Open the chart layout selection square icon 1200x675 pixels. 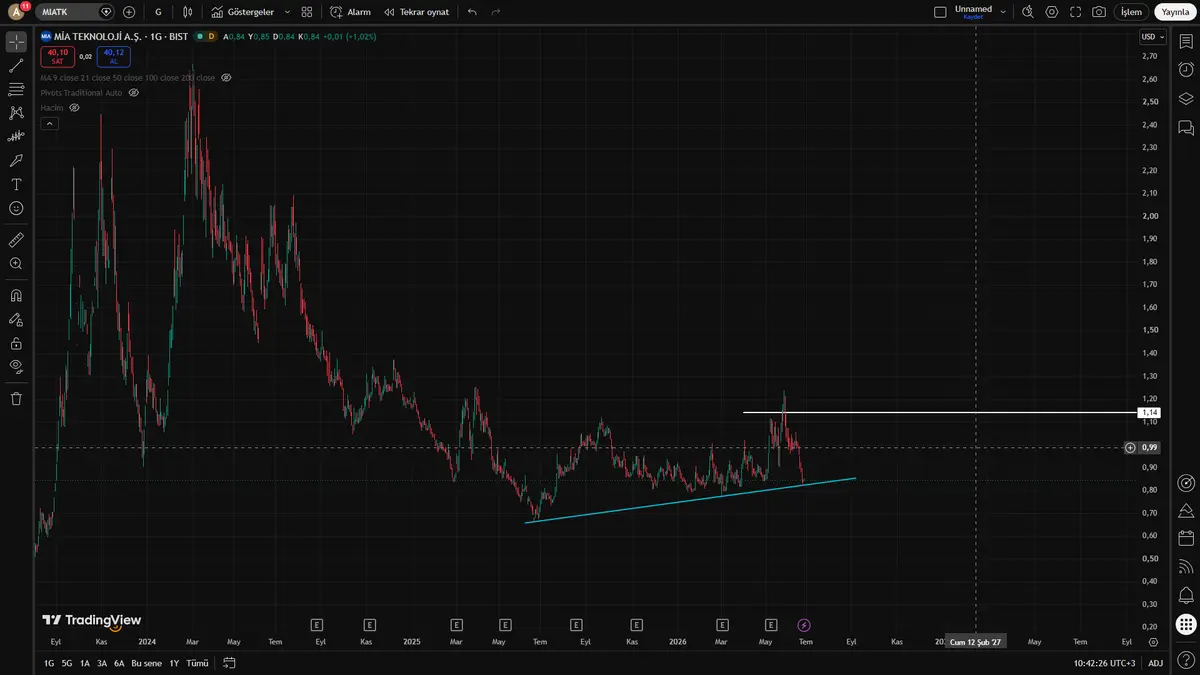tap(940, 12)
